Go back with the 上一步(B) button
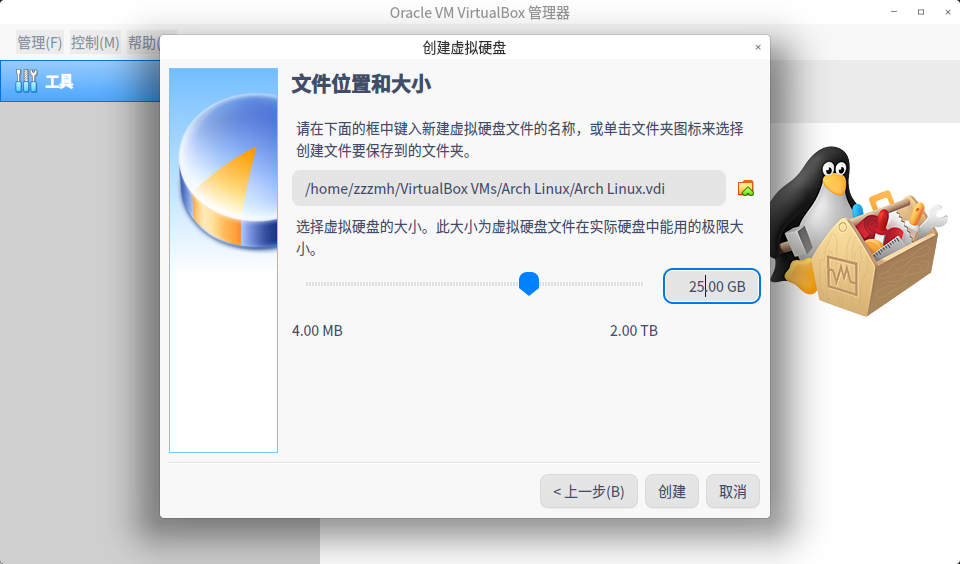 pos(589,491)
